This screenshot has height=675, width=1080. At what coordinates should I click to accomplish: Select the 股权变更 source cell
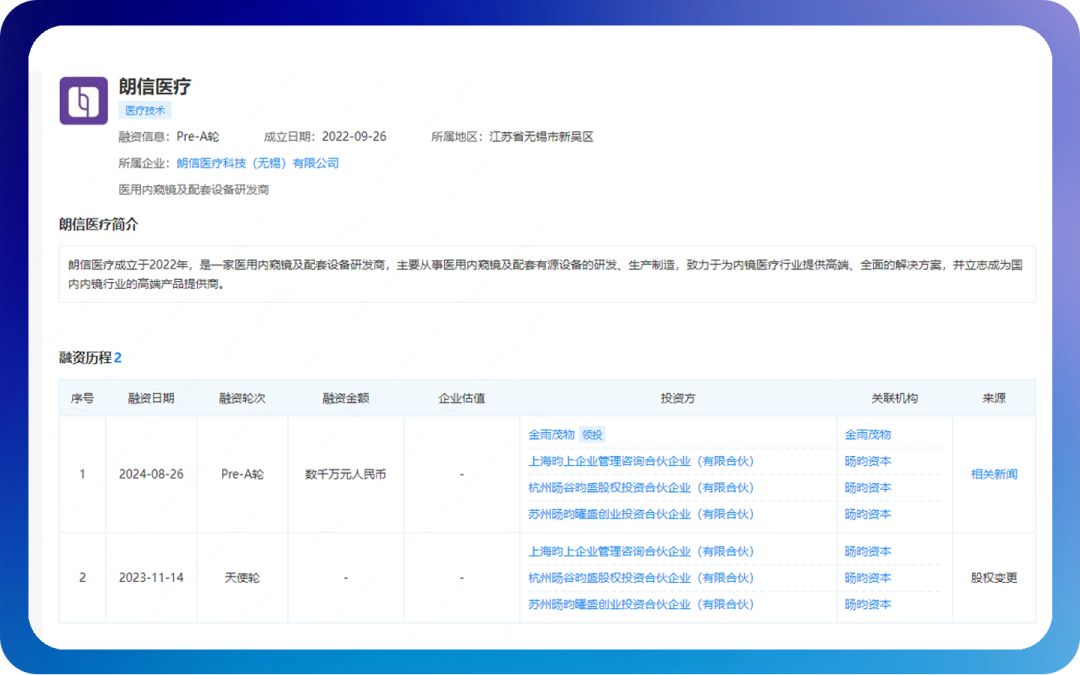(x=994, y=578)
